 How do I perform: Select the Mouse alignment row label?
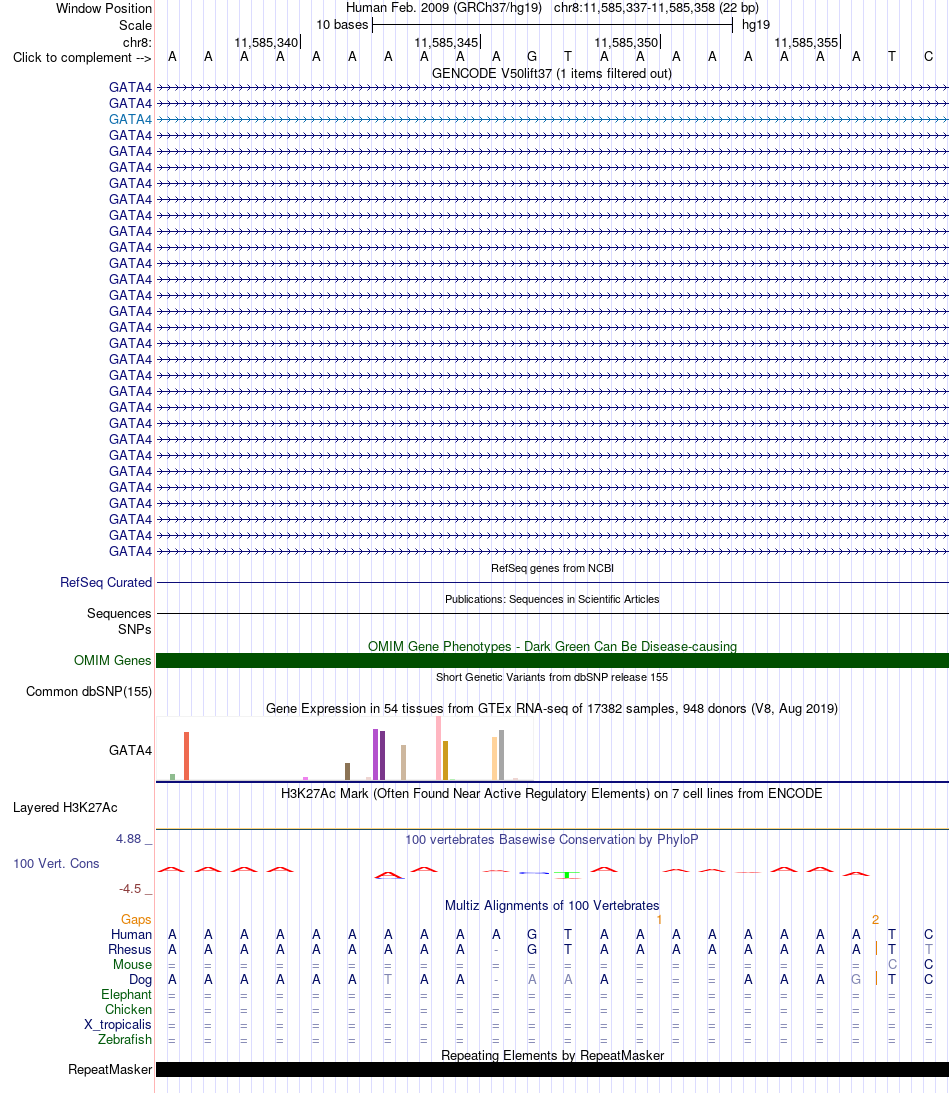coord(132,964)
